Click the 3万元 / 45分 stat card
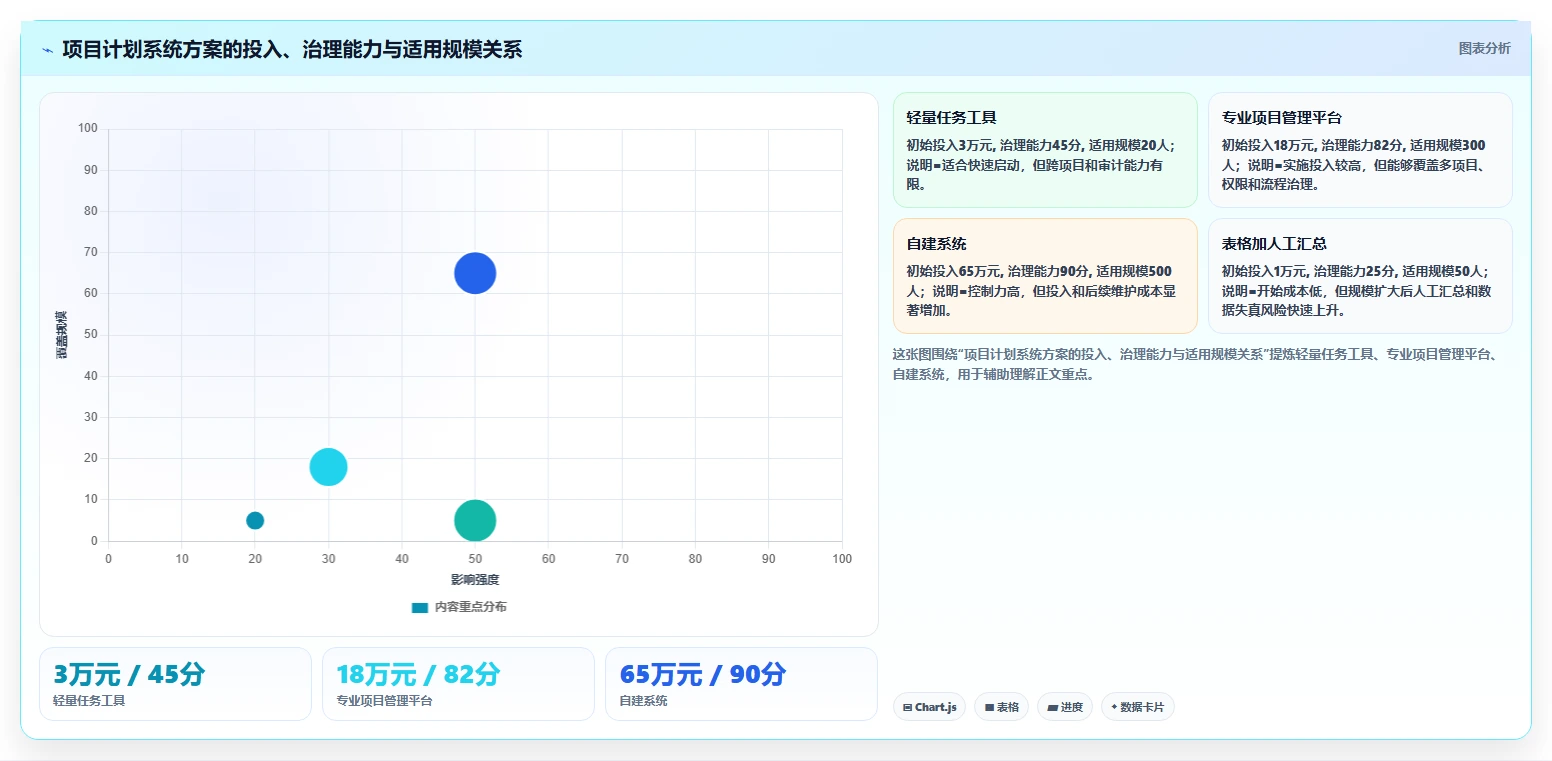This screenshot has width=1552, height=761. point(175,684)
